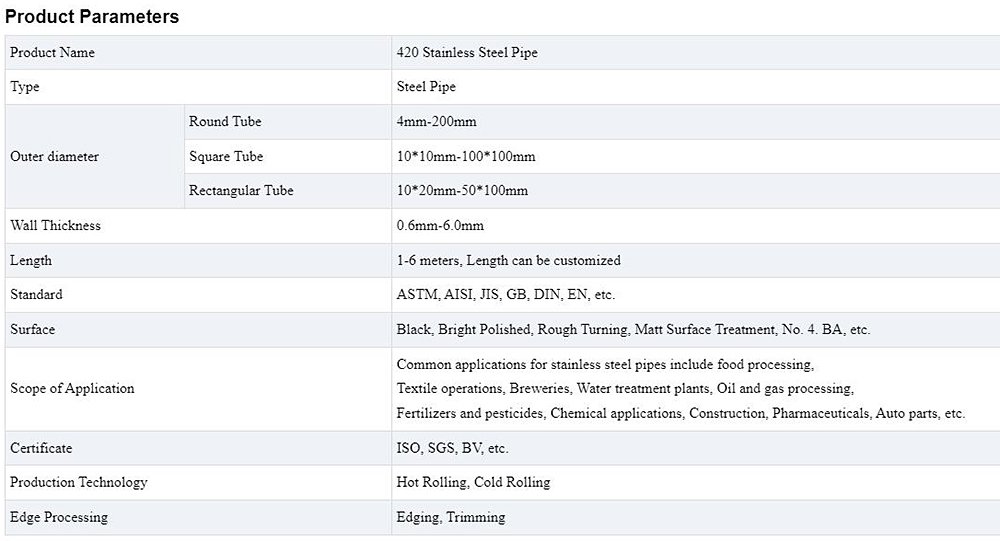Click the ISO, SGS, BV certificate value
The image size is (1000, 541).
coord(452,448)
